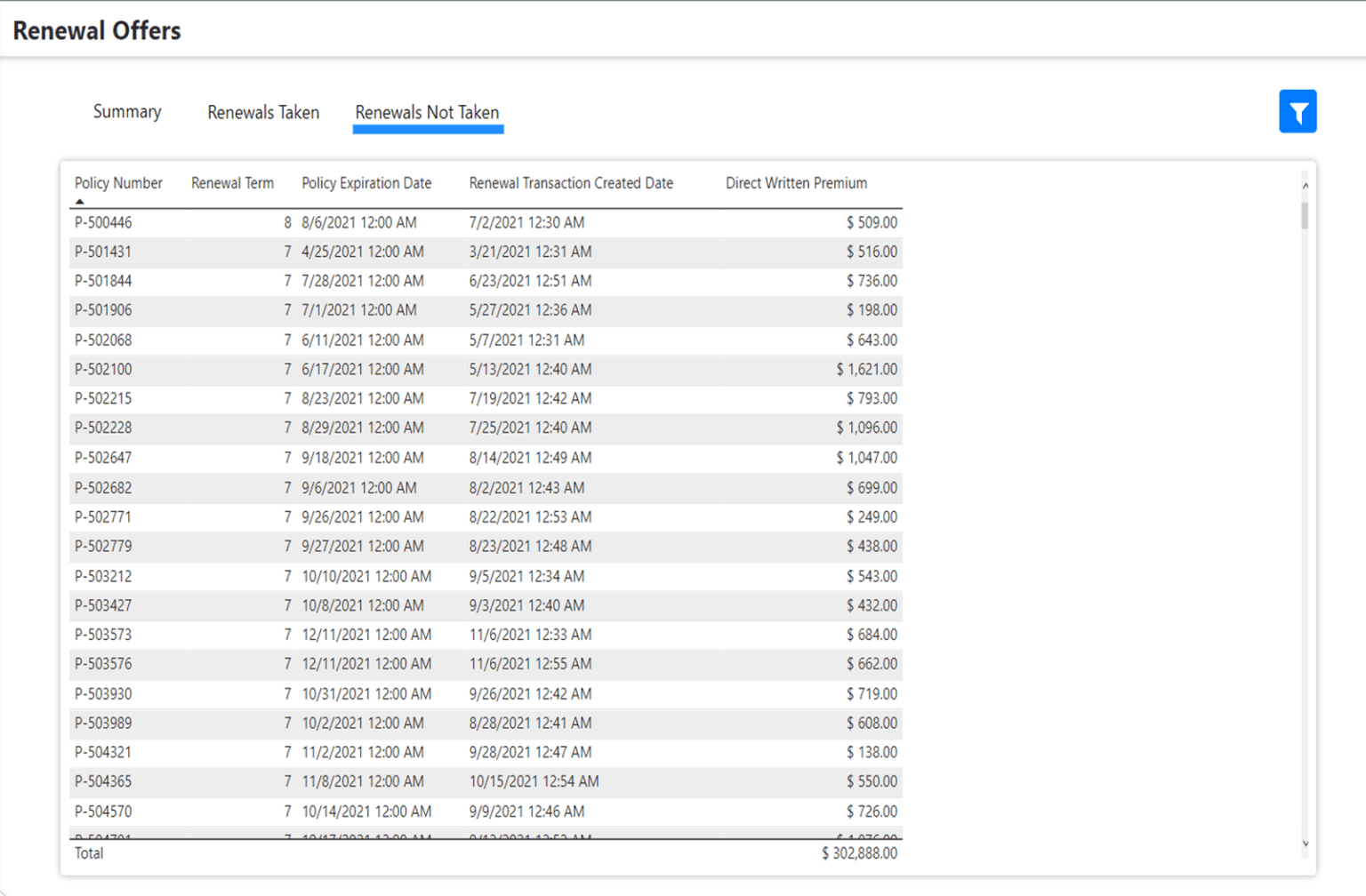Select policy P-500446 row
This screenshot has width=1366, height=896.
click(x=103, y=222)
